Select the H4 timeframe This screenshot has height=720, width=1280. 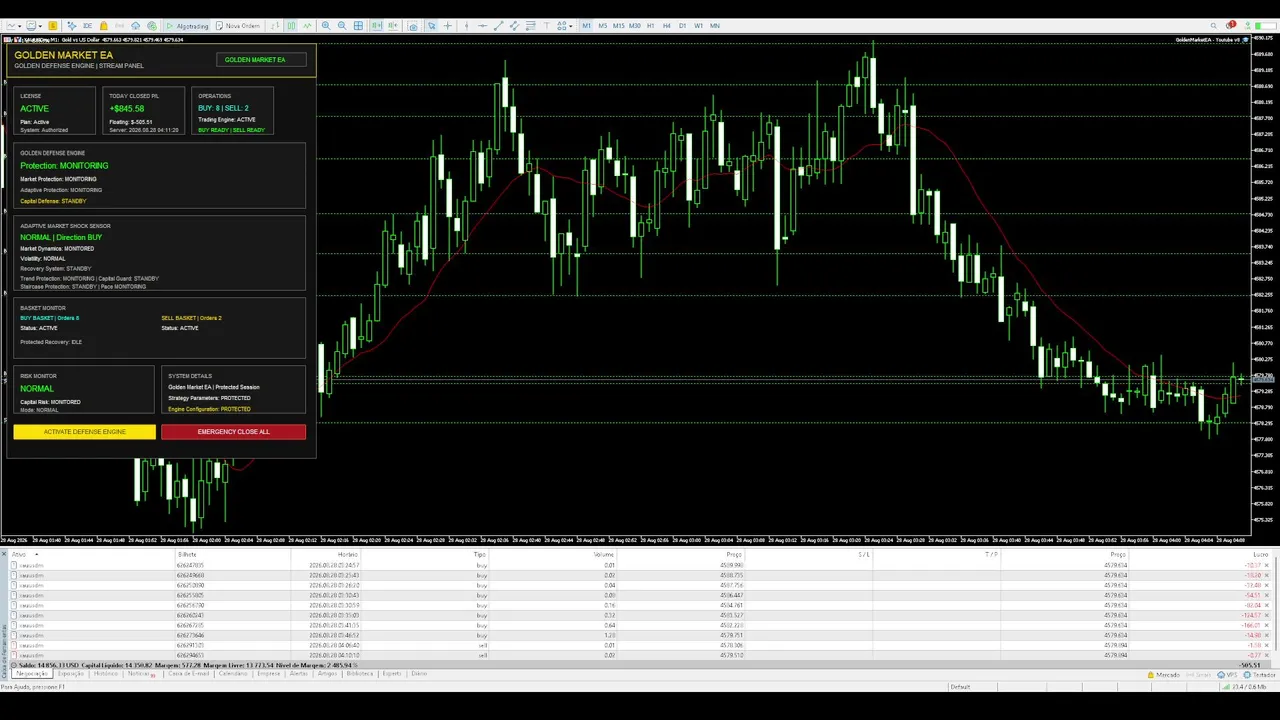(667, 25)
